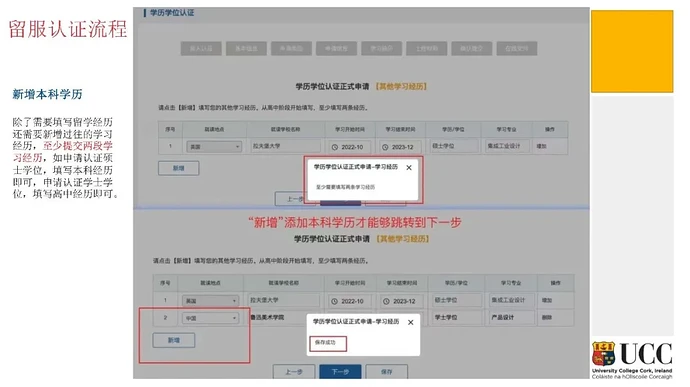This screenshot has width=690, height=387.
Task: Click 删除 in the 鲁迅美术学院 row
Action: tap(547, 317)
